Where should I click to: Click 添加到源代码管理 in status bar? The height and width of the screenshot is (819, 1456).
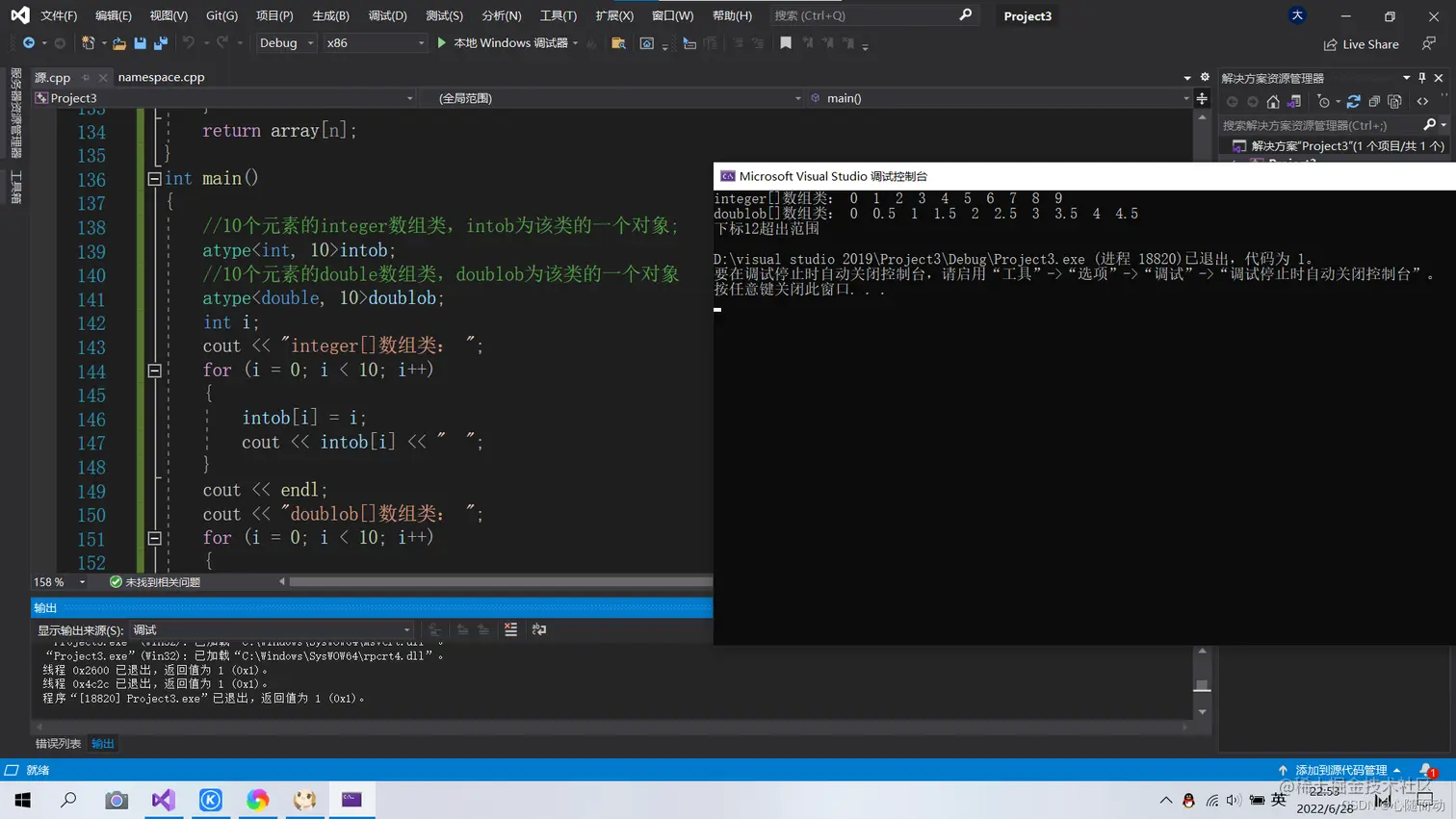(x=1339, y=770)
